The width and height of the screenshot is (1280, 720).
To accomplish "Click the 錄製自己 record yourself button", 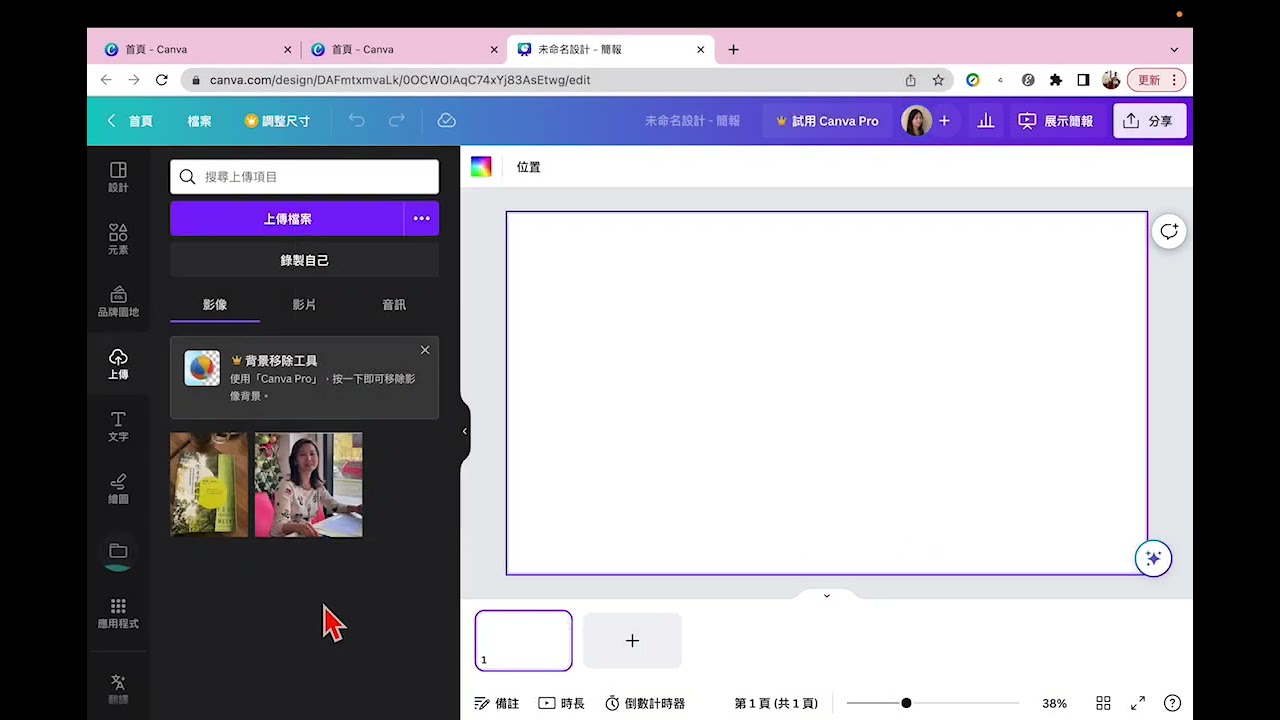I will 304,260.
